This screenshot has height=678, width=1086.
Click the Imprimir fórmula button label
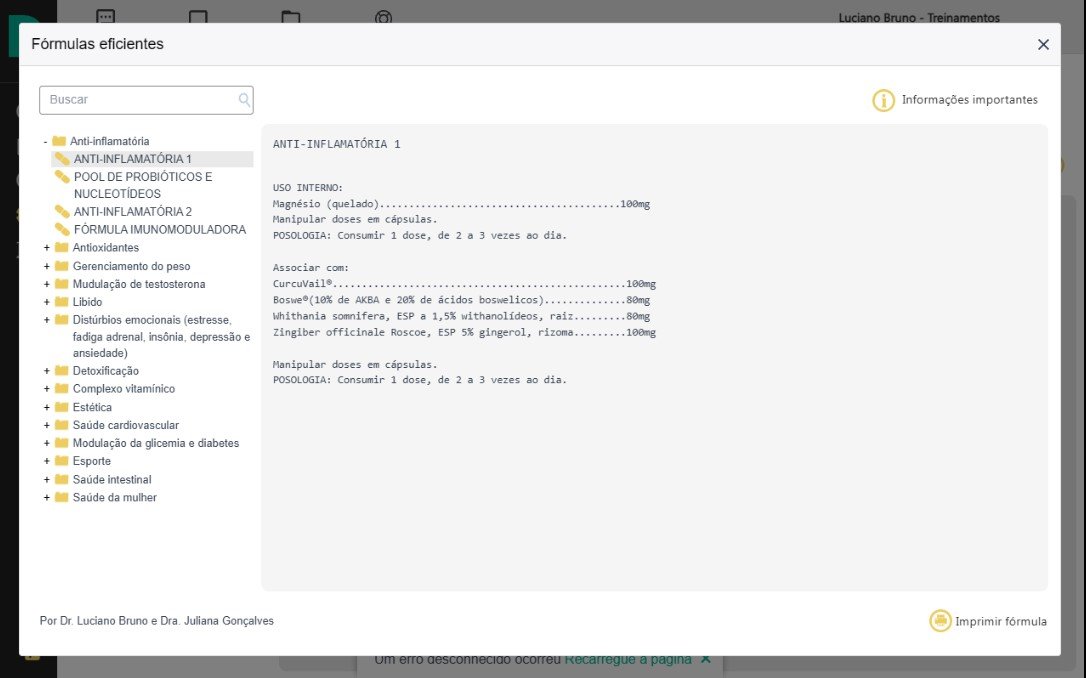coord(1001,621)
